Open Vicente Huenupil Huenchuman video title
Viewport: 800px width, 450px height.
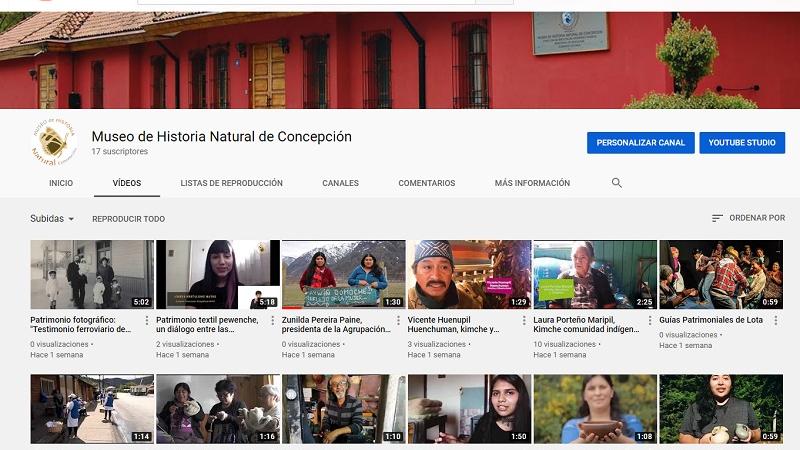454,324
